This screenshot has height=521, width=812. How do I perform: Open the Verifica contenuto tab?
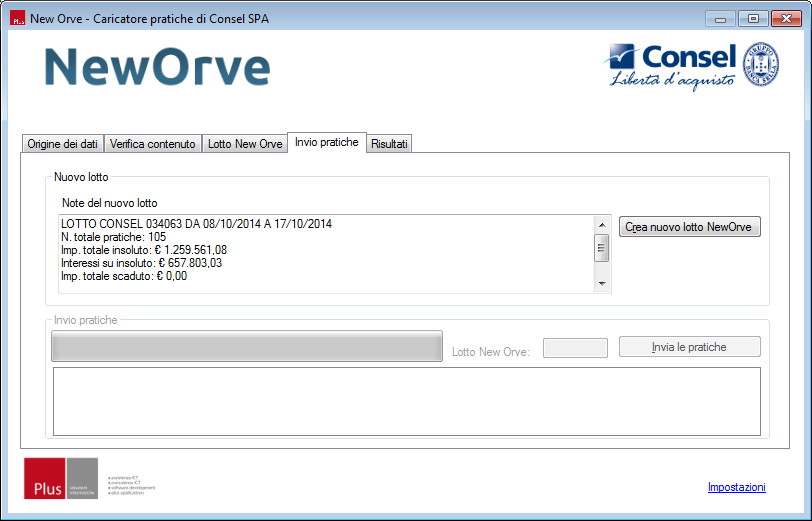(153, 143)
